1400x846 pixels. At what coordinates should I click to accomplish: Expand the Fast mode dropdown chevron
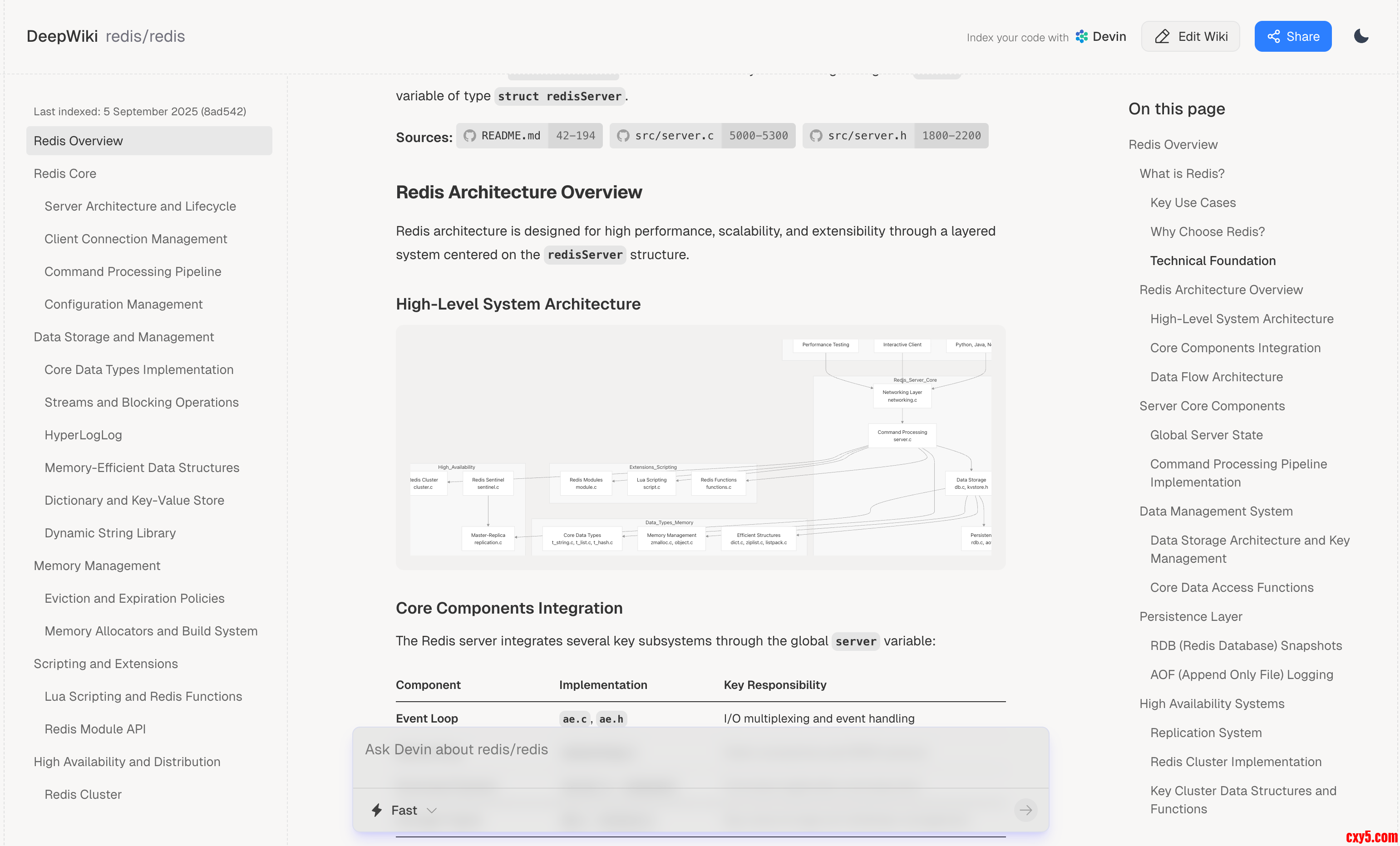pos(431,810)
